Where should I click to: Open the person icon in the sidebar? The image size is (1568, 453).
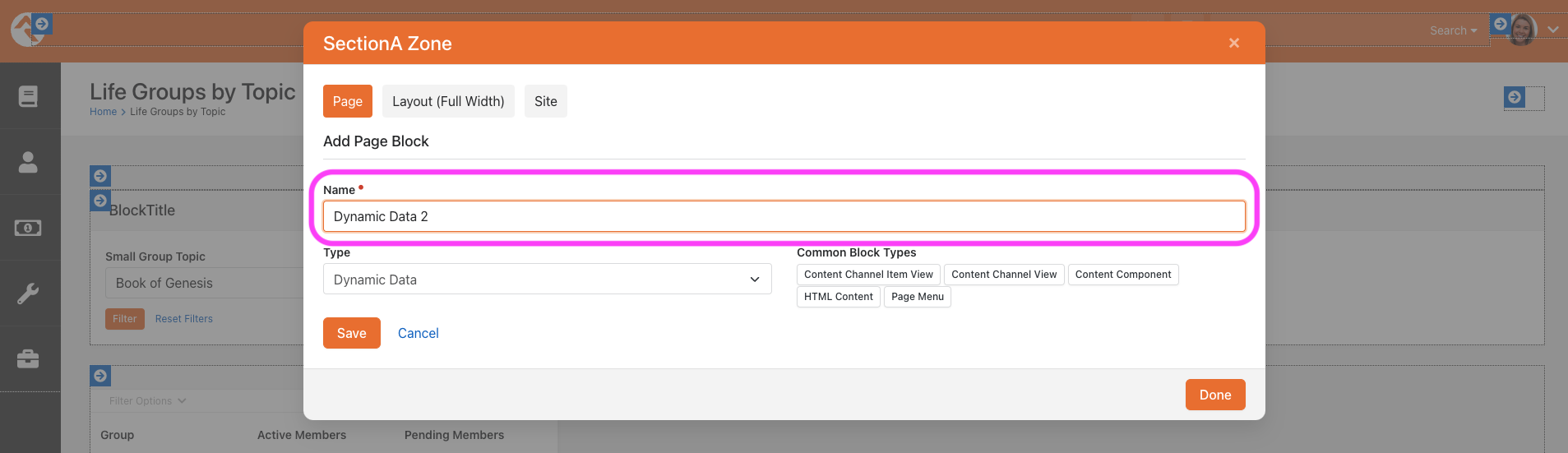point(28,162)
